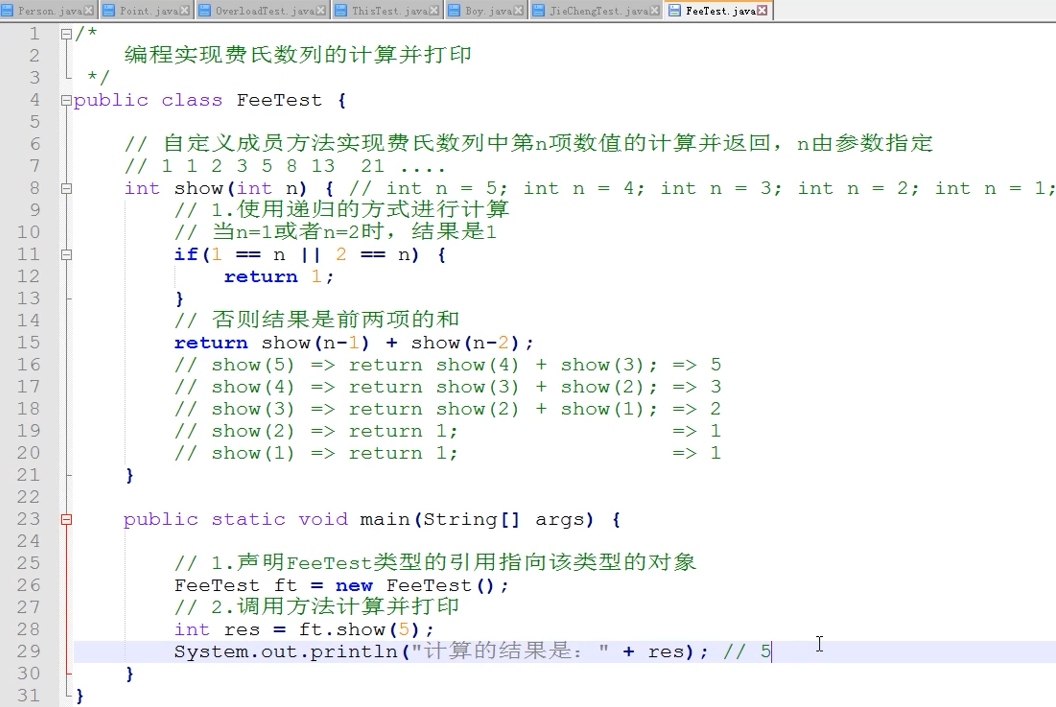Click the save-state icon on Person.java tab
The height and width of the screenshot is (707, 1056).
pyautogui.click(x=7, y=11)
